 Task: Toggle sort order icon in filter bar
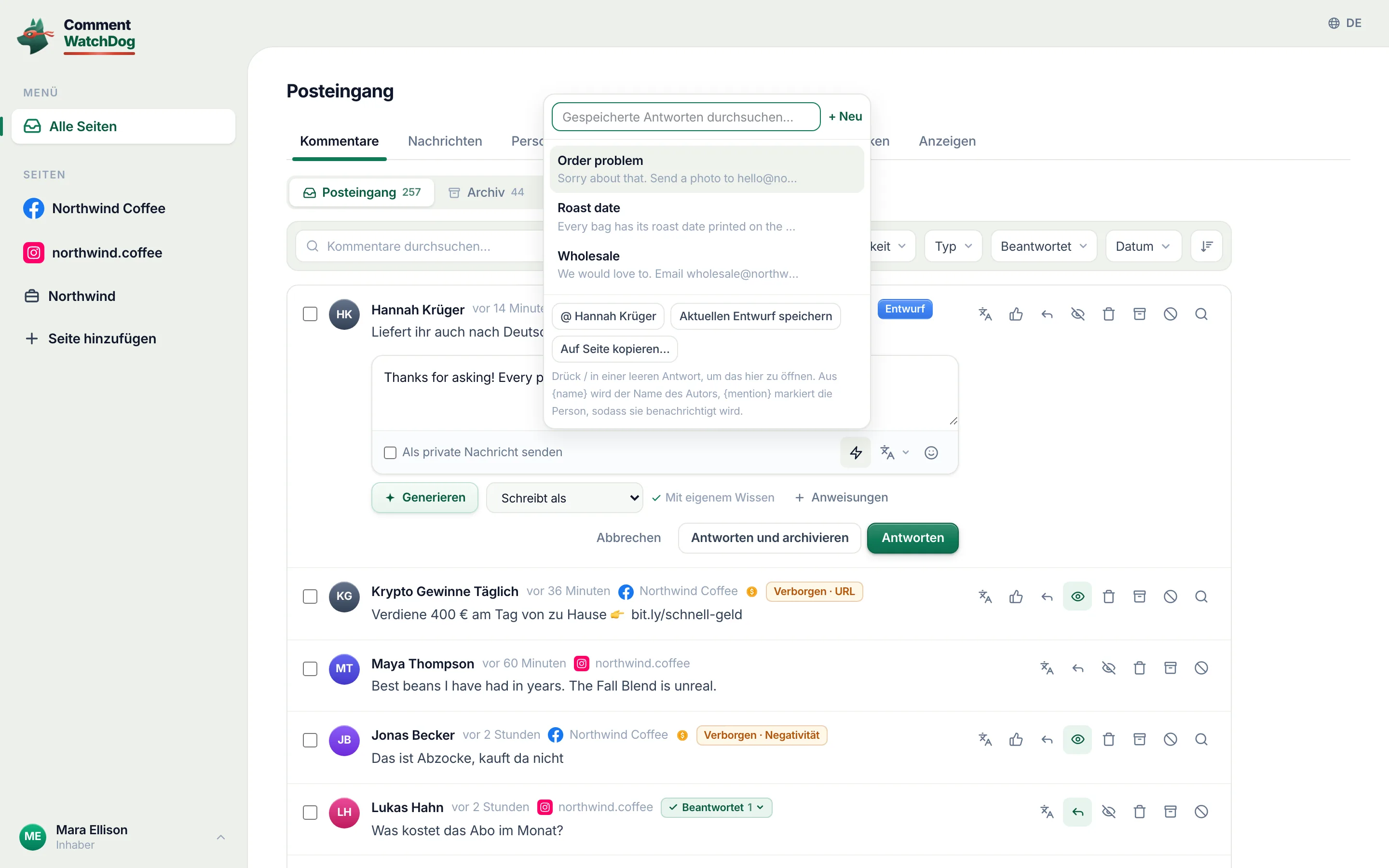tap(1207, 246)
